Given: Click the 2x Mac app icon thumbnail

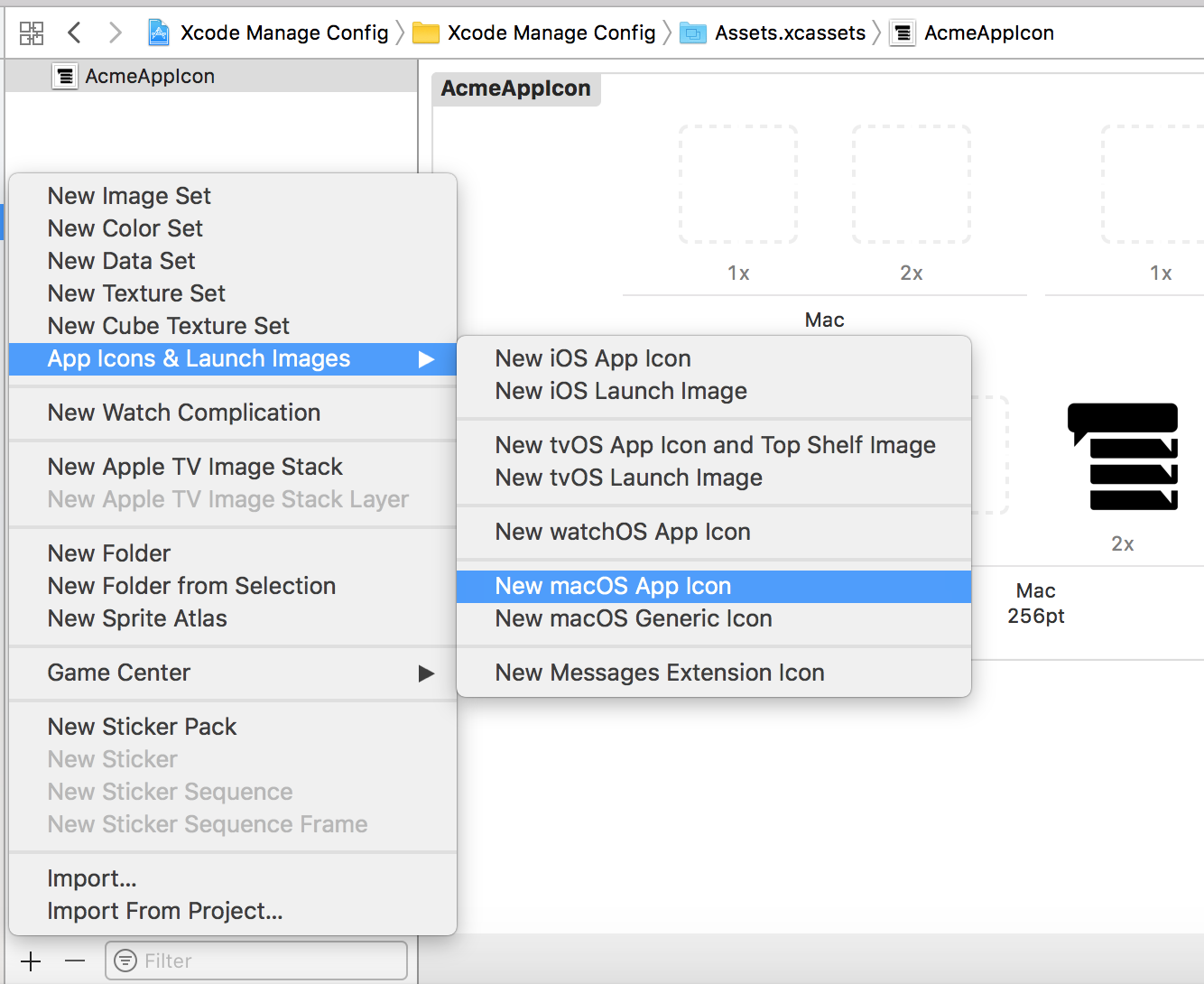Looking at the screenshot, I should pos(1123,457).
